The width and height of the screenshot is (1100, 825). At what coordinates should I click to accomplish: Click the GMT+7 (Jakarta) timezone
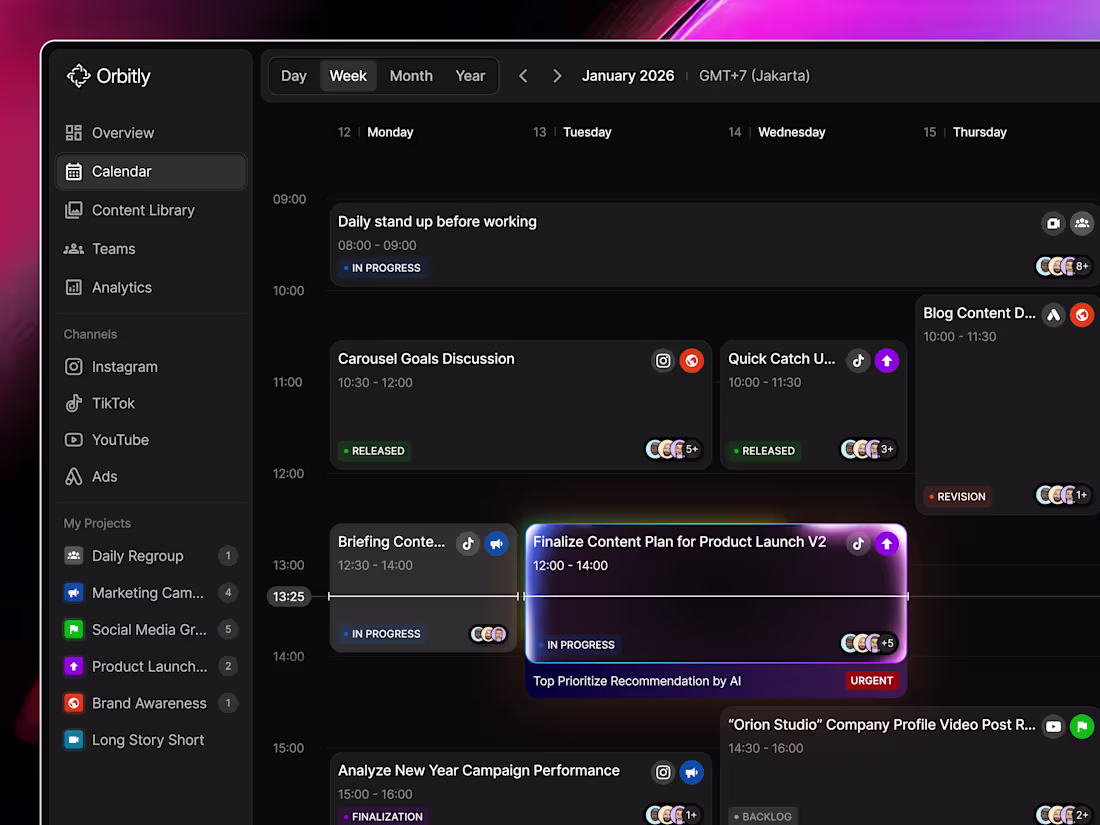(x=754, y=76)
